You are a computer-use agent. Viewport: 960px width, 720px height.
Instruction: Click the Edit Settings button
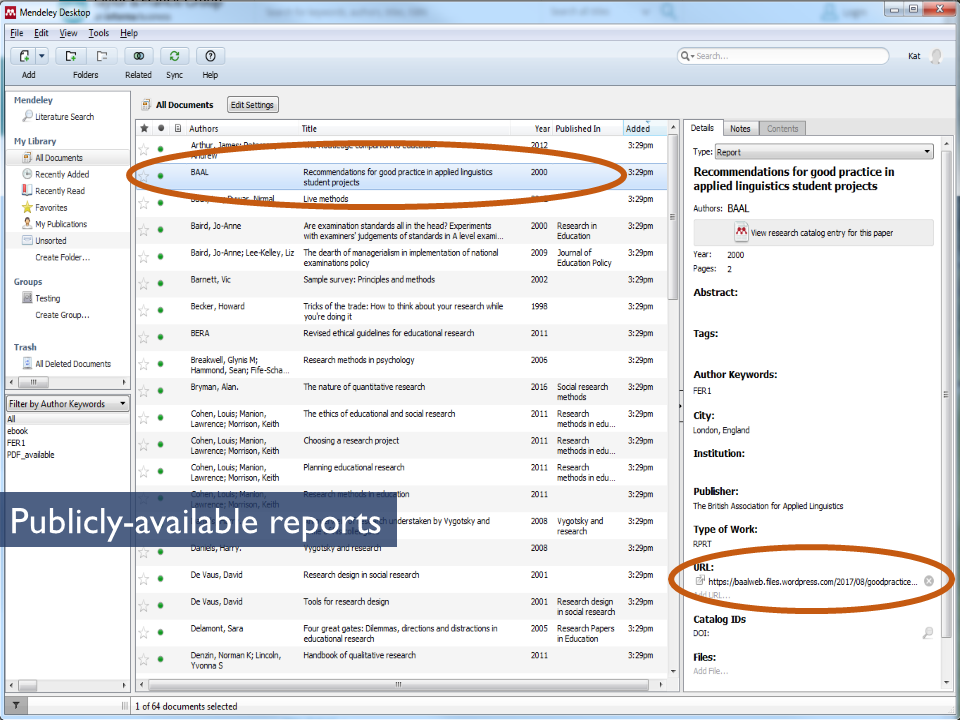coord(252,105)
